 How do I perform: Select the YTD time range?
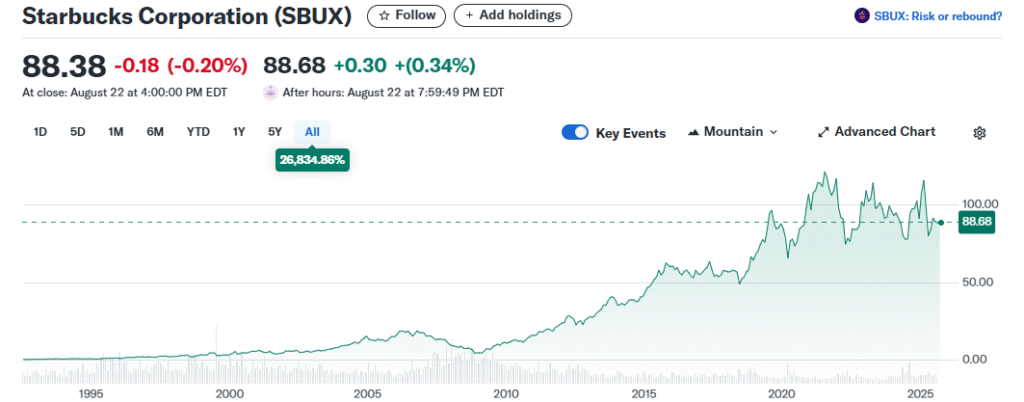(x=198, y=132)
